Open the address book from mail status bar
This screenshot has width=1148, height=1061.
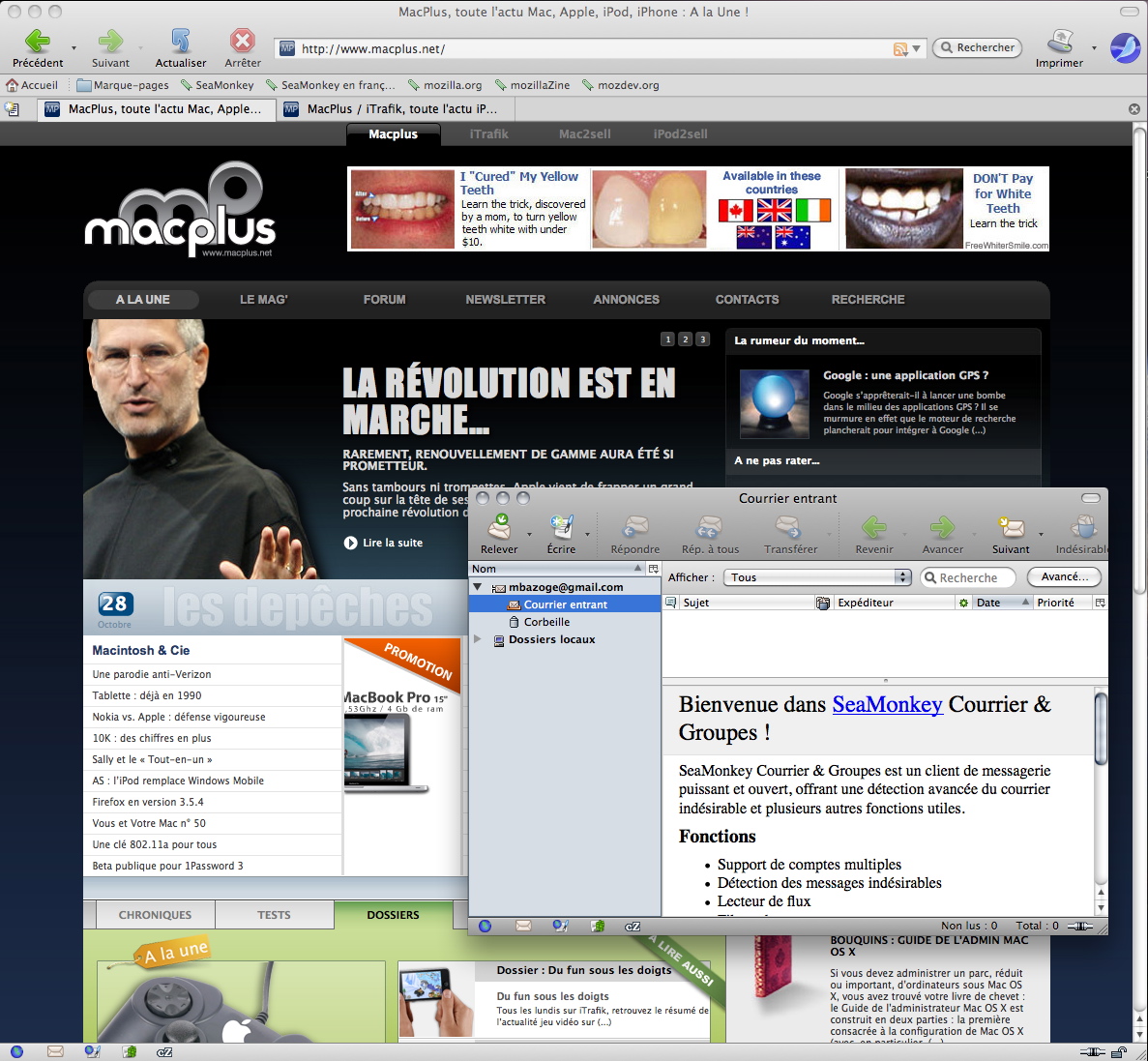click(598, 927)
